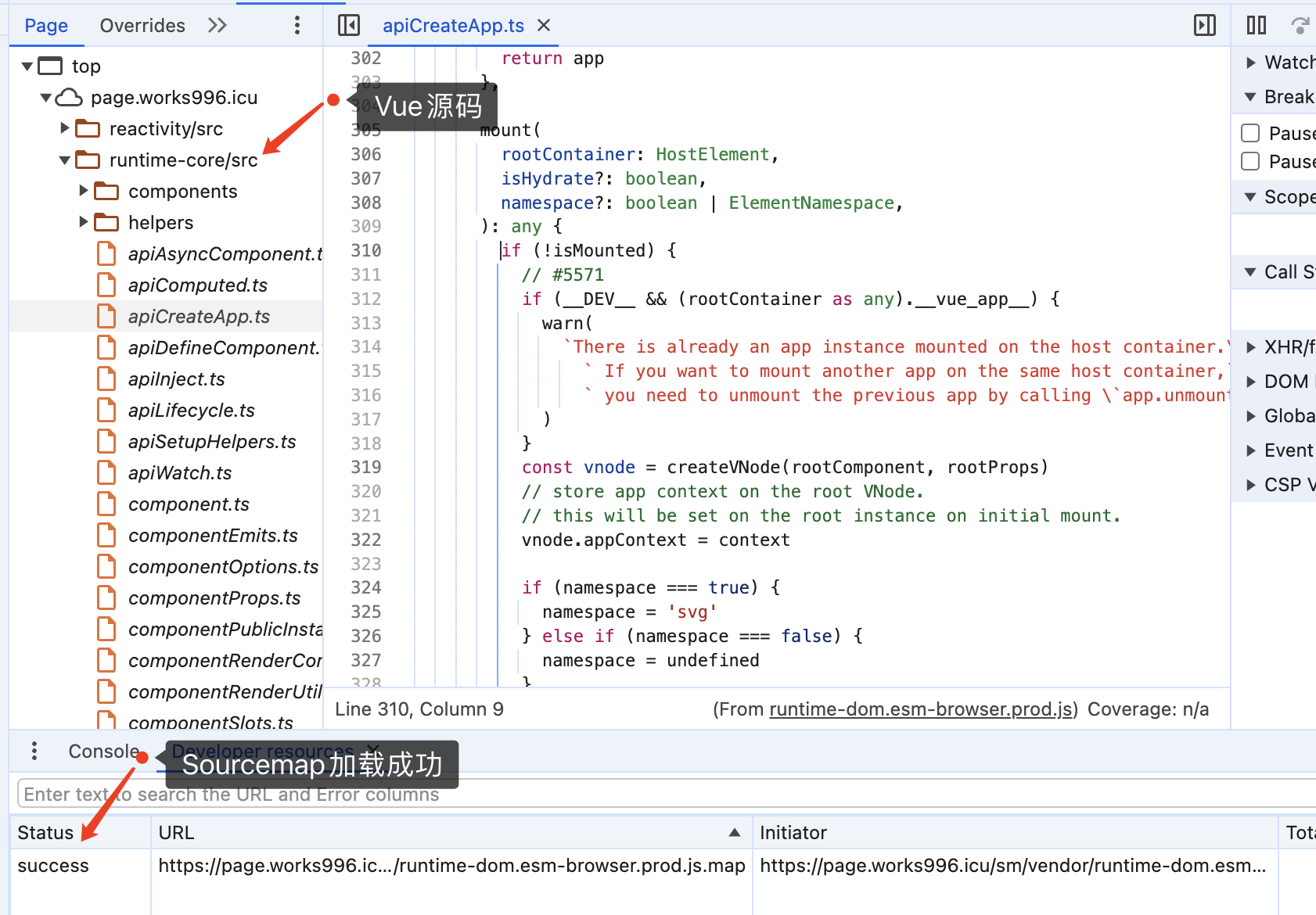The image size is (1316, 915).
Task: Expand the Watch section
Action: 1250,62
